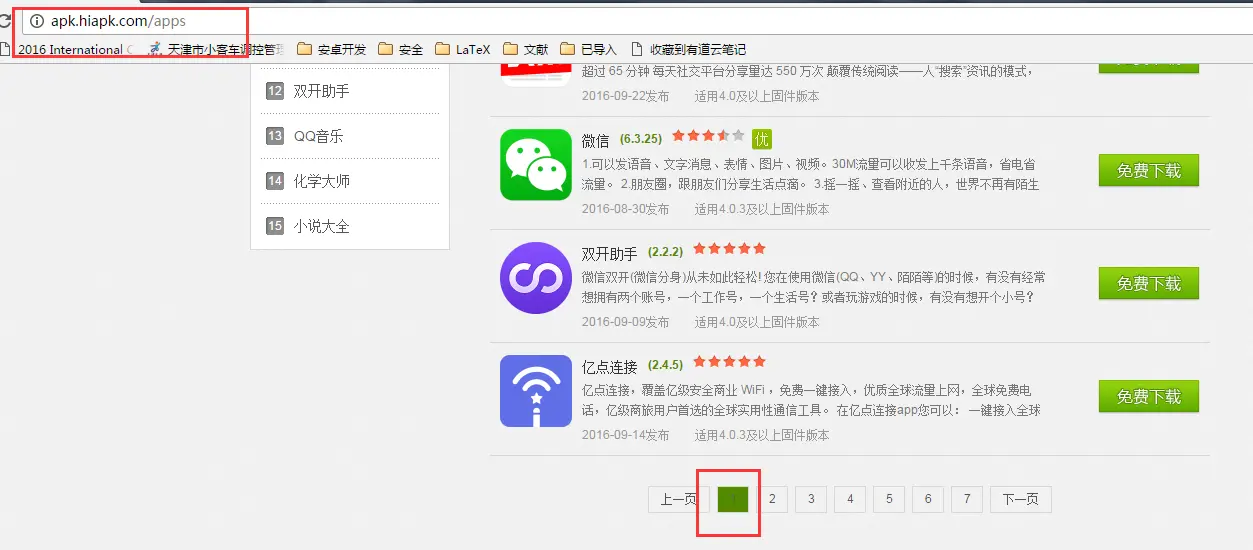The height and width of the screenshot is (550, 1253).
Task: Open the 双开助手 title in app list
Action: (x=609, y=254)
